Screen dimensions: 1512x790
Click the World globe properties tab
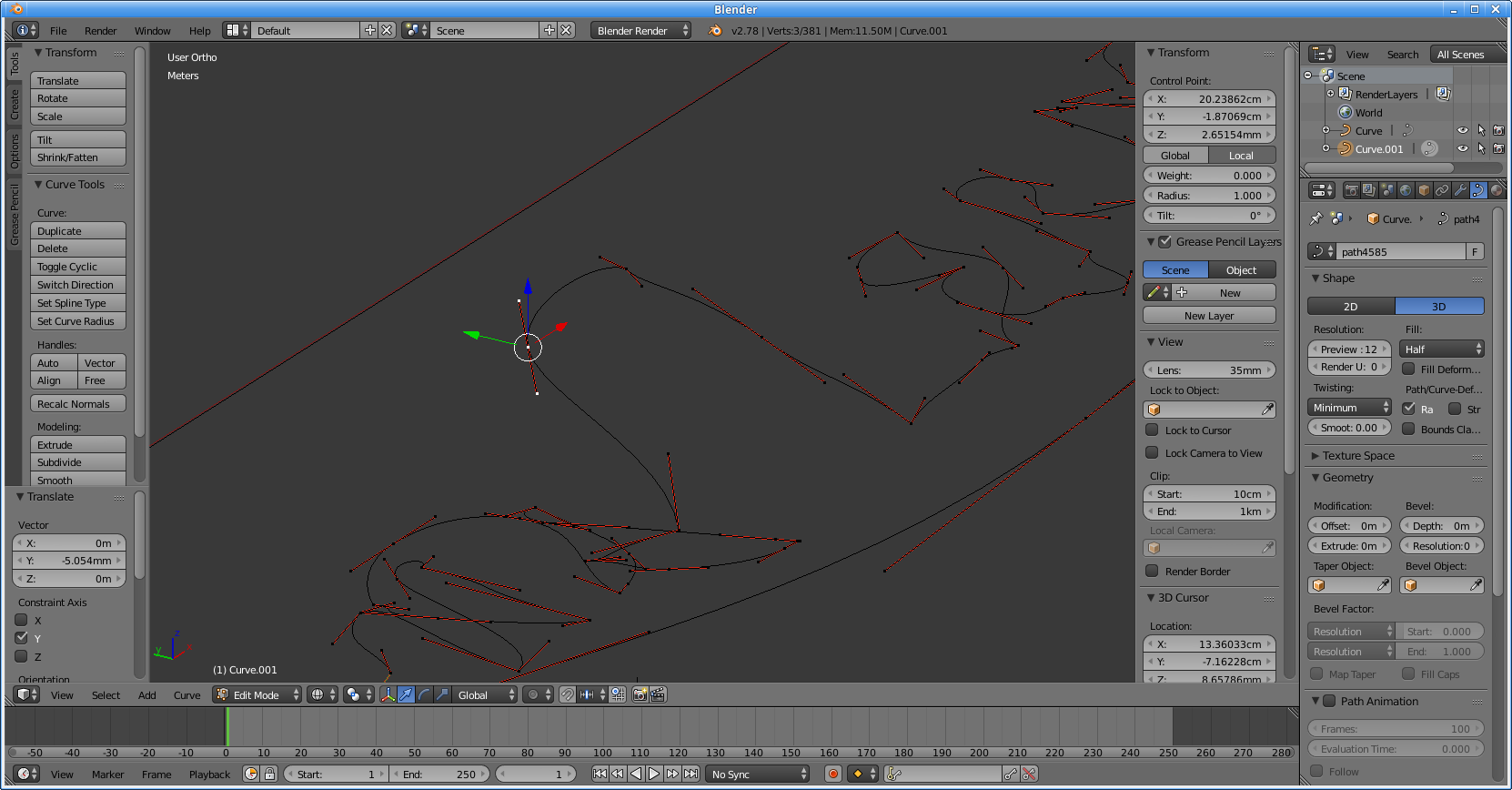(x=1406, y=190)
